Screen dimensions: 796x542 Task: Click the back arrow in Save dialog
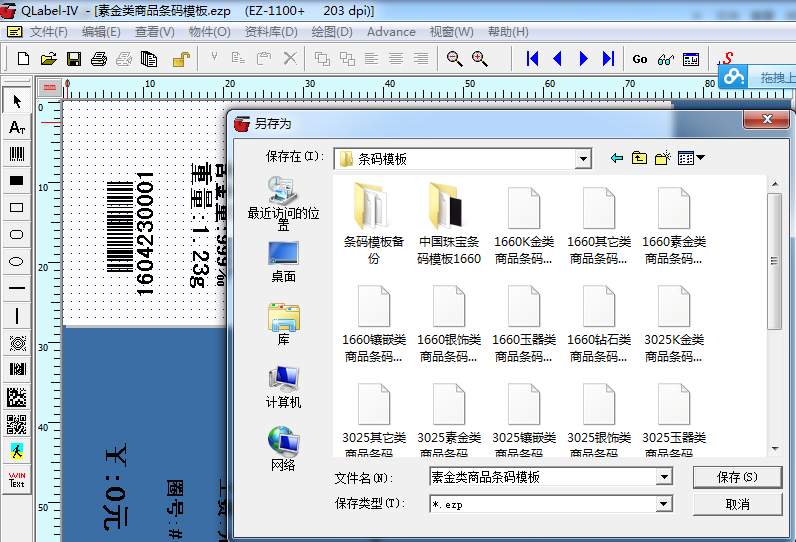click(x=616, y=158)
